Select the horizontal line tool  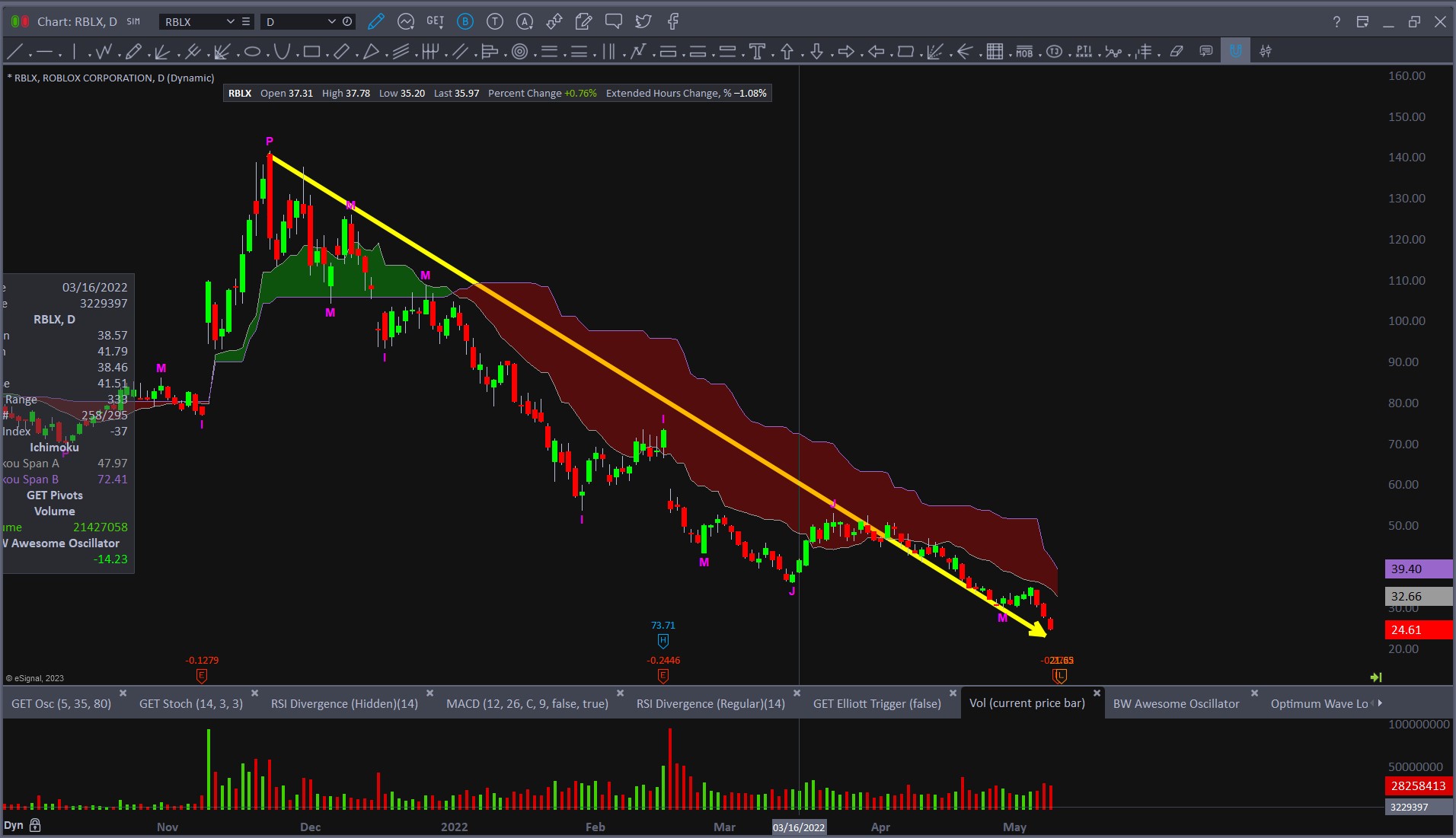click(x=44, y=52)
